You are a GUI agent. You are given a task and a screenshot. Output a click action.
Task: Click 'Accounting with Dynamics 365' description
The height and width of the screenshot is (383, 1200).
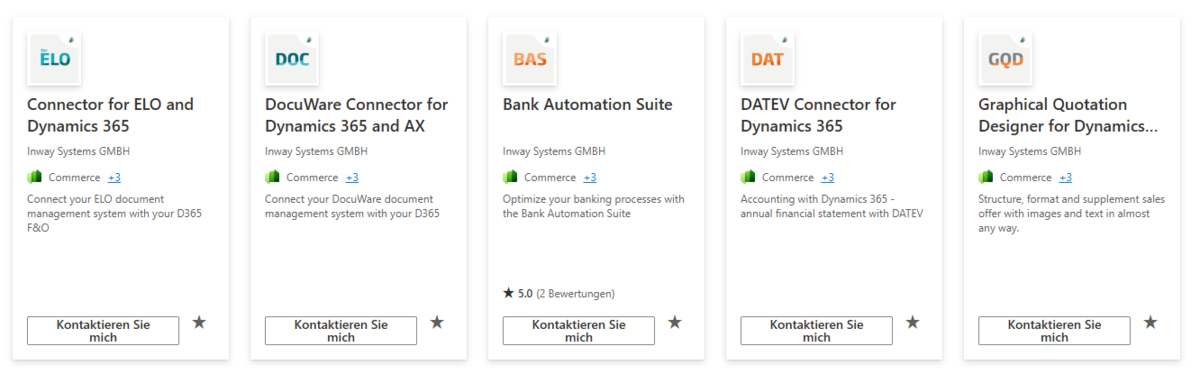(x=832, y=207)
